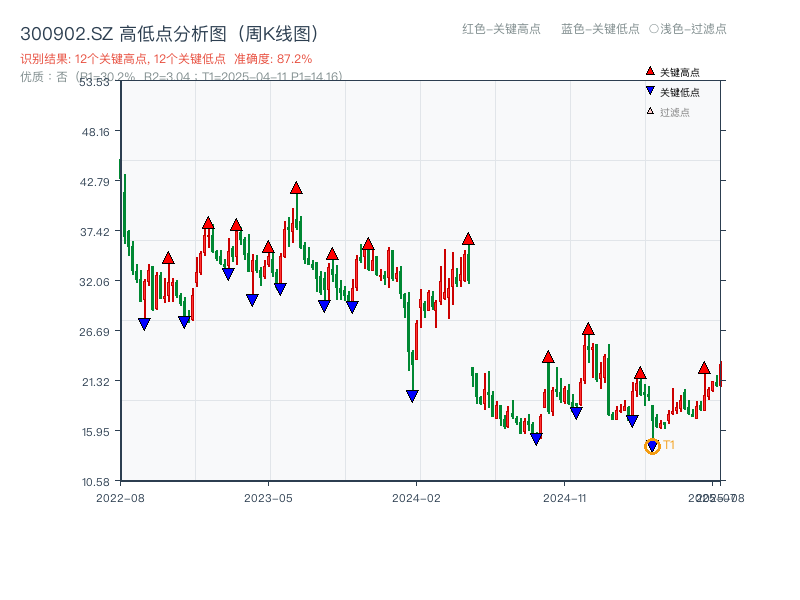Screen dimensions: 800x600
Task: Click the 关键低点 legend text
Action: click(x=680, y=92)
